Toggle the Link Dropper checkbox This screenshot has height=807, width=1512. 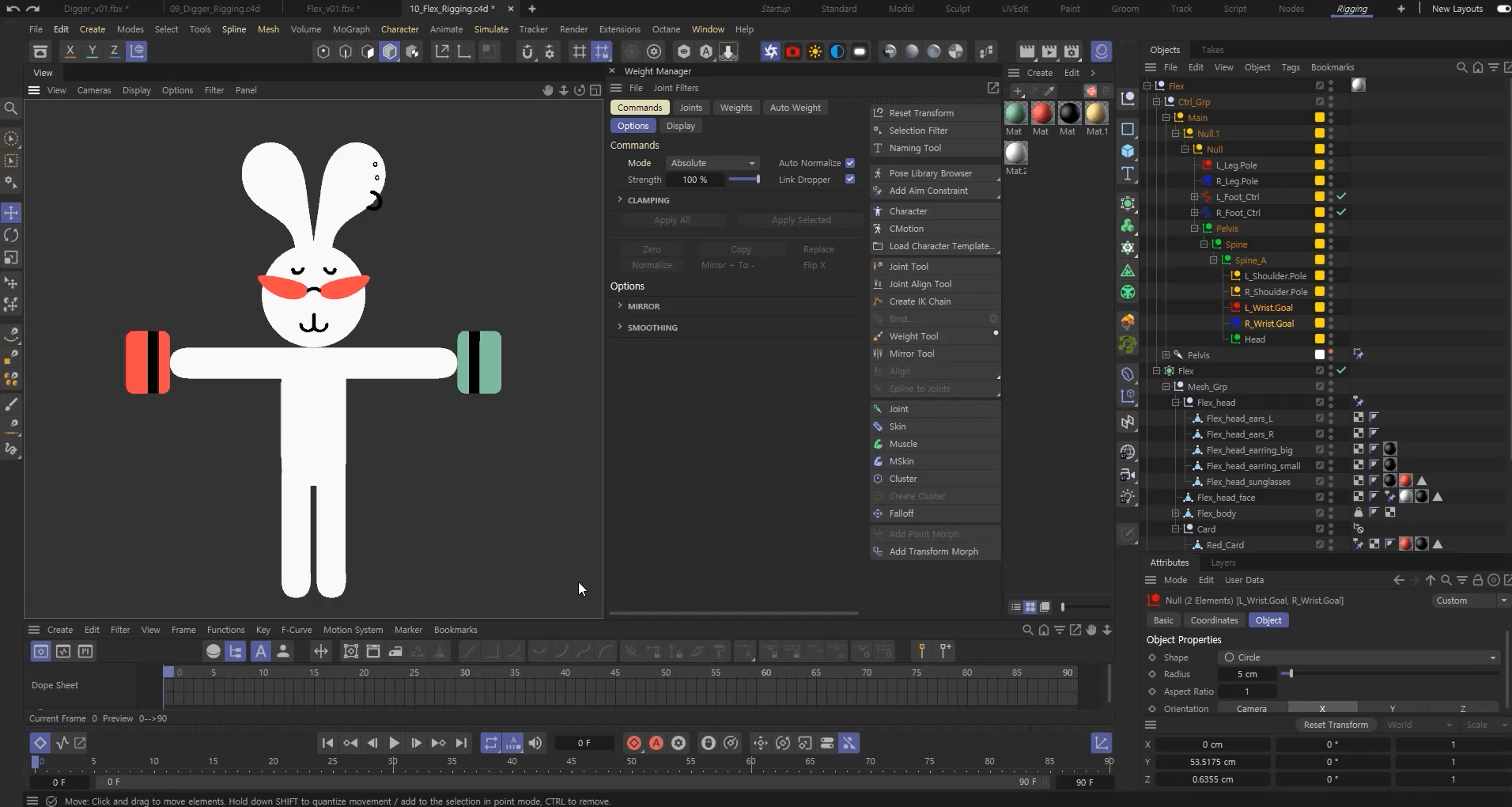[850, 180]
